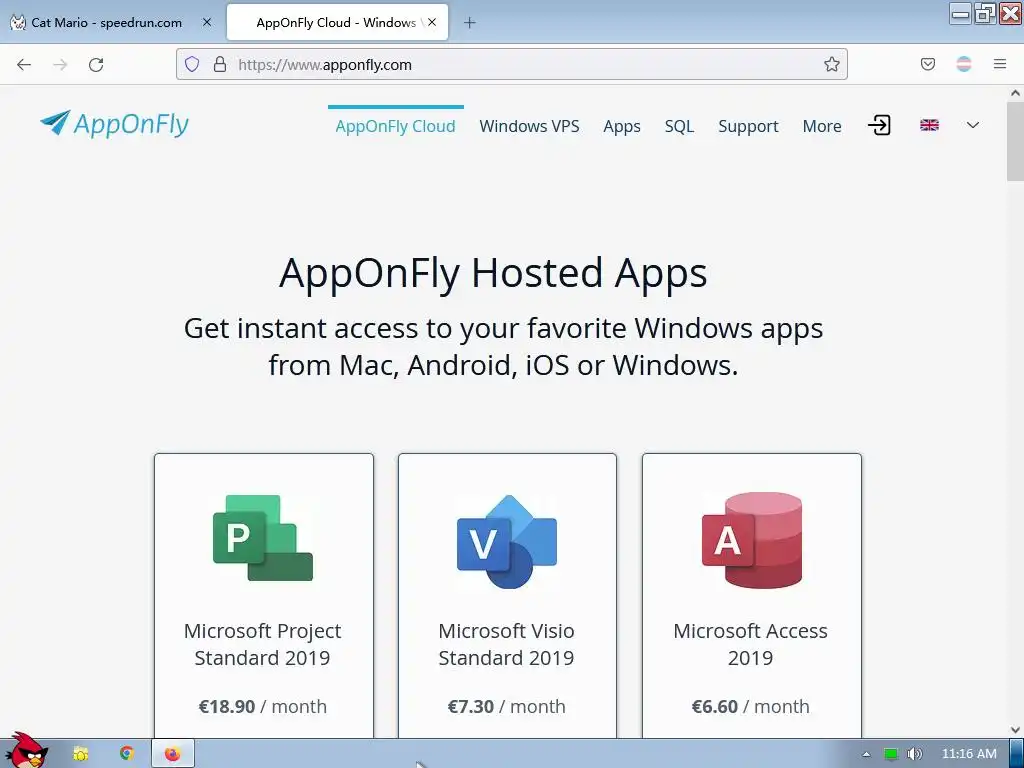Click the address bar URL field
This screenshot has height=768, width=1024.
[x=512, y=64]
